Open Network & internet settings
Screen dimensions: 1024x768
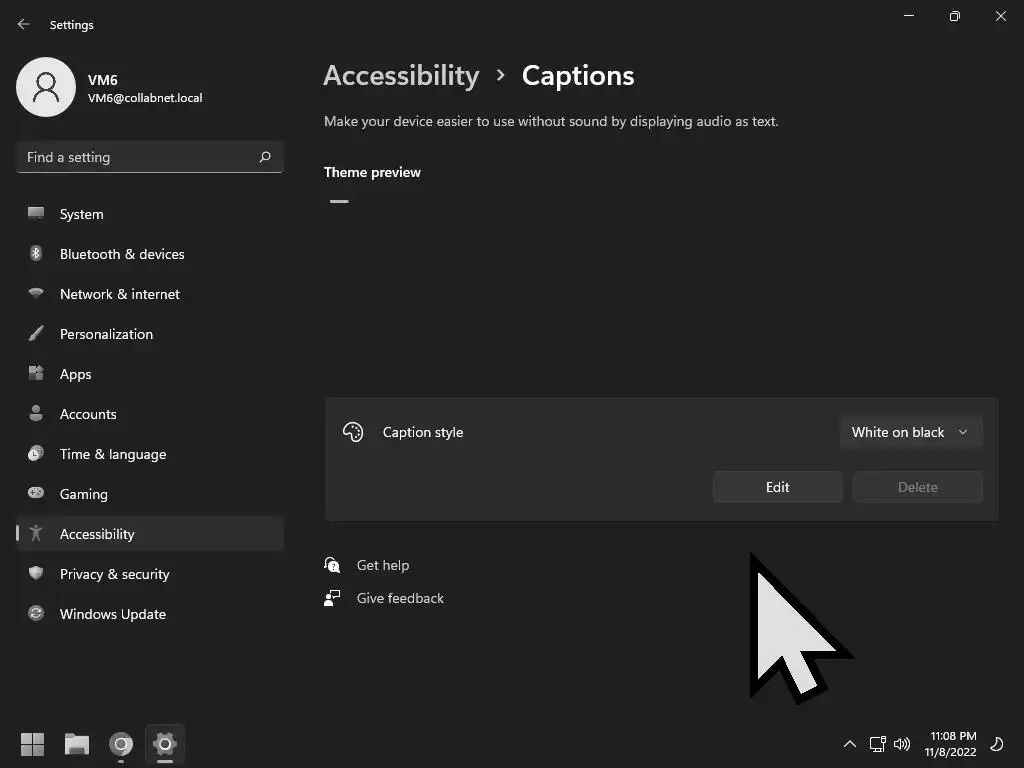click(120, 294)
